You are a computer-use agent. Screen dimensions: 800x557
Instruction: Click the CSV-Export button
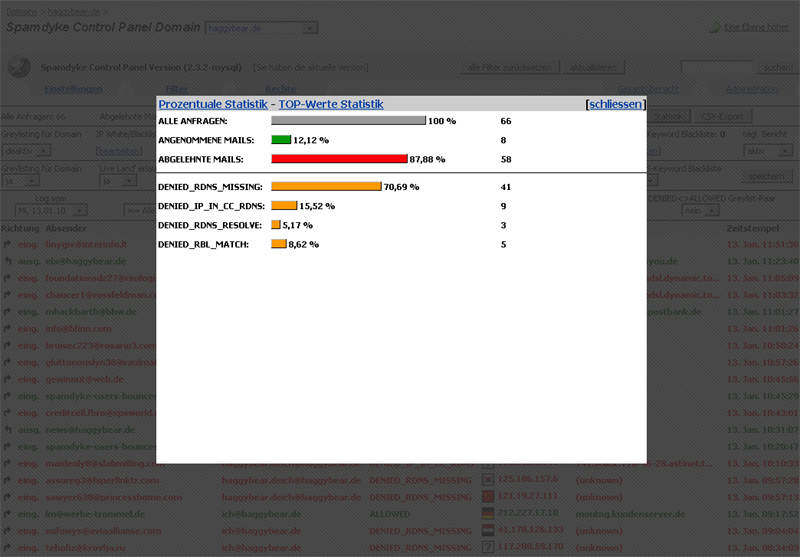(x=722, y=116)
